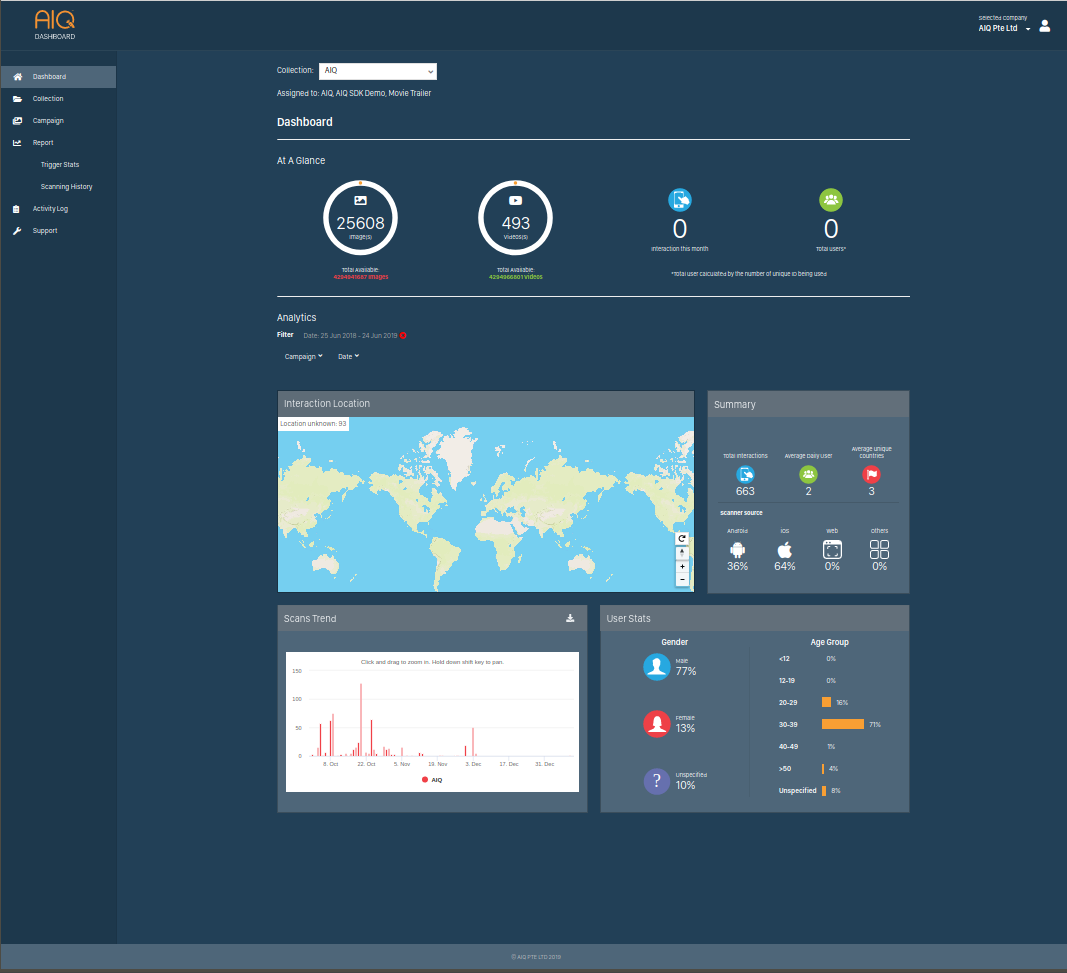Open the Dashboard sidebar icon
This screenshot has width=1067, height=973.
click(17, 76)
